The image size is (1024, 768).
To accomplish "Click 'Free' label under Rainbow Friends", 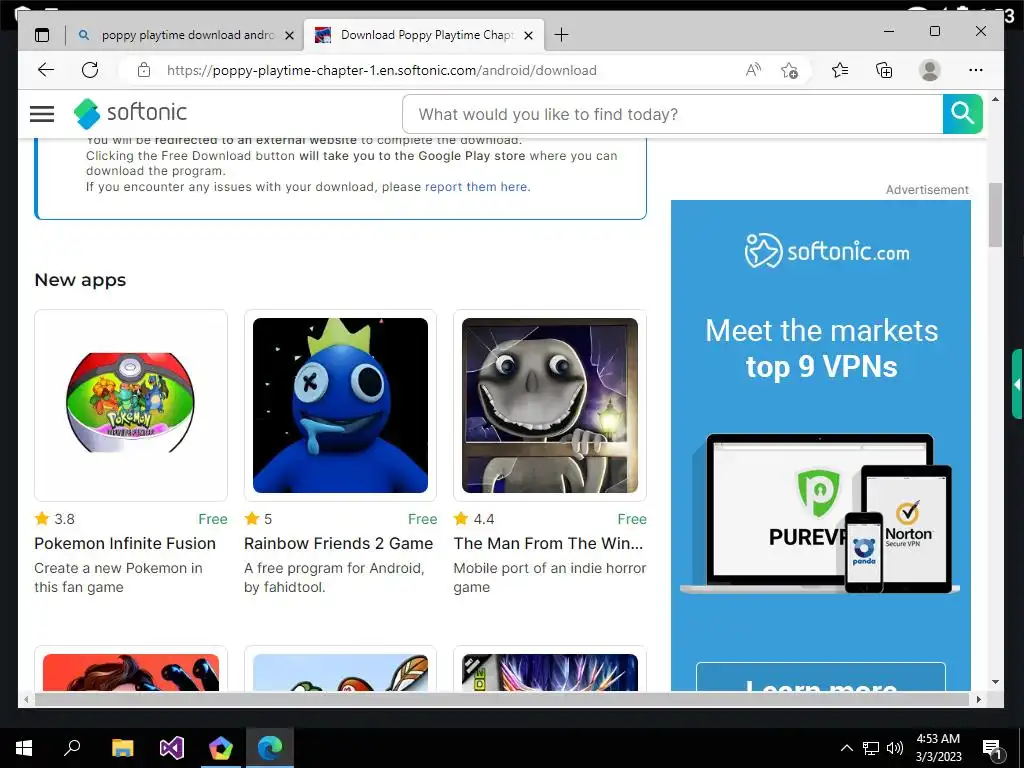I will 423,519.
